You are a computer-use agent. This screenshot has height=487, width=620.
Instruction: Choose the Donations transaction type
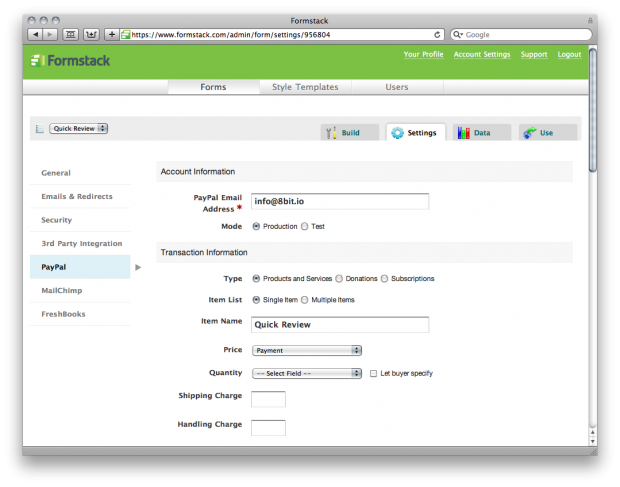pos(340,279)
